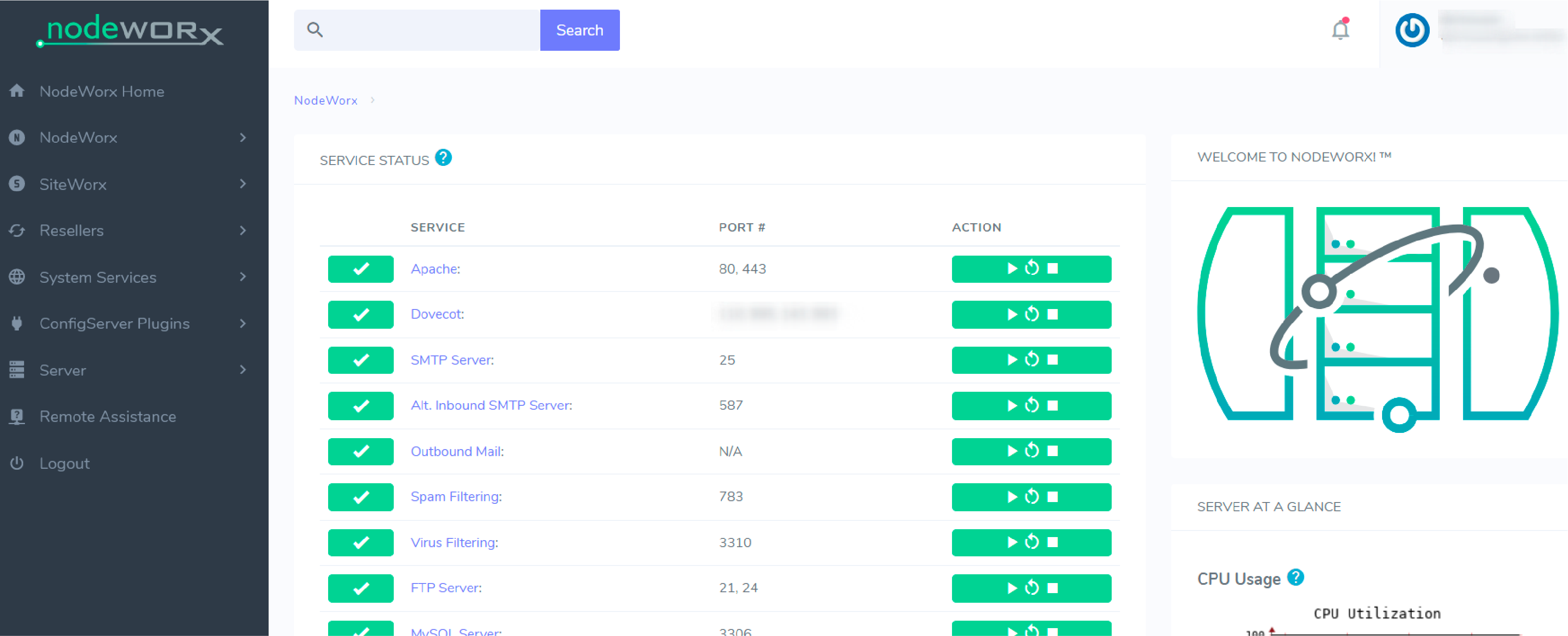Viewport: 1568px width, 636px height.
Task: Click the notification bell icon
Action: (1340, 29)
